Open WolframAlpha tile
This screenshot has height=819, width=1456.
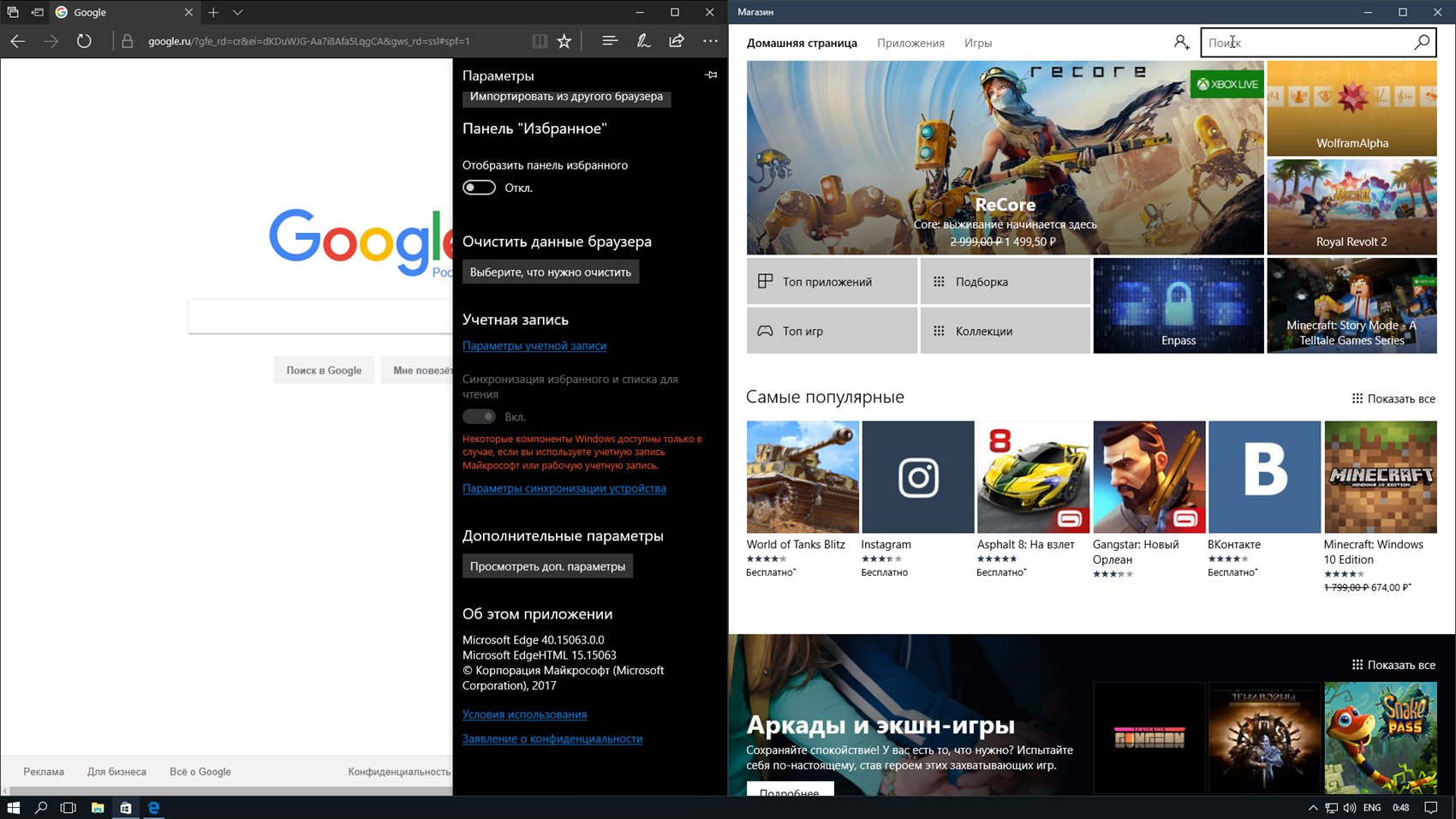(1352, 108)
